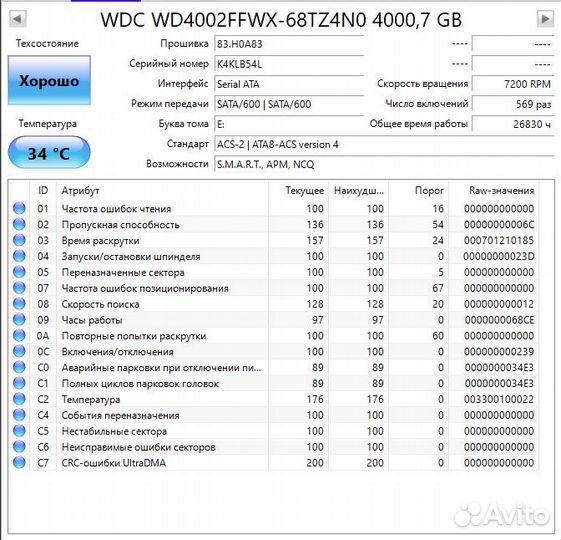Select attribute text События переназначения
Screen dimensions: 561x540
point(121,415)
